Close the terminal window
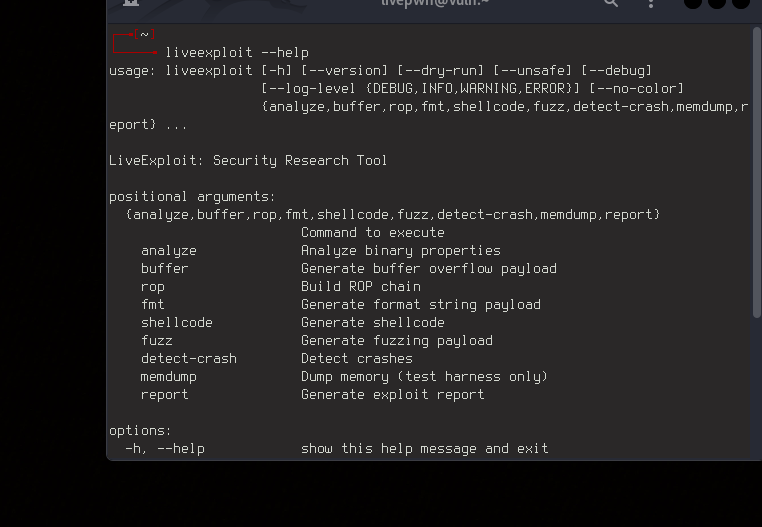Screen dimensions: 762x527 tap(741, 3)
